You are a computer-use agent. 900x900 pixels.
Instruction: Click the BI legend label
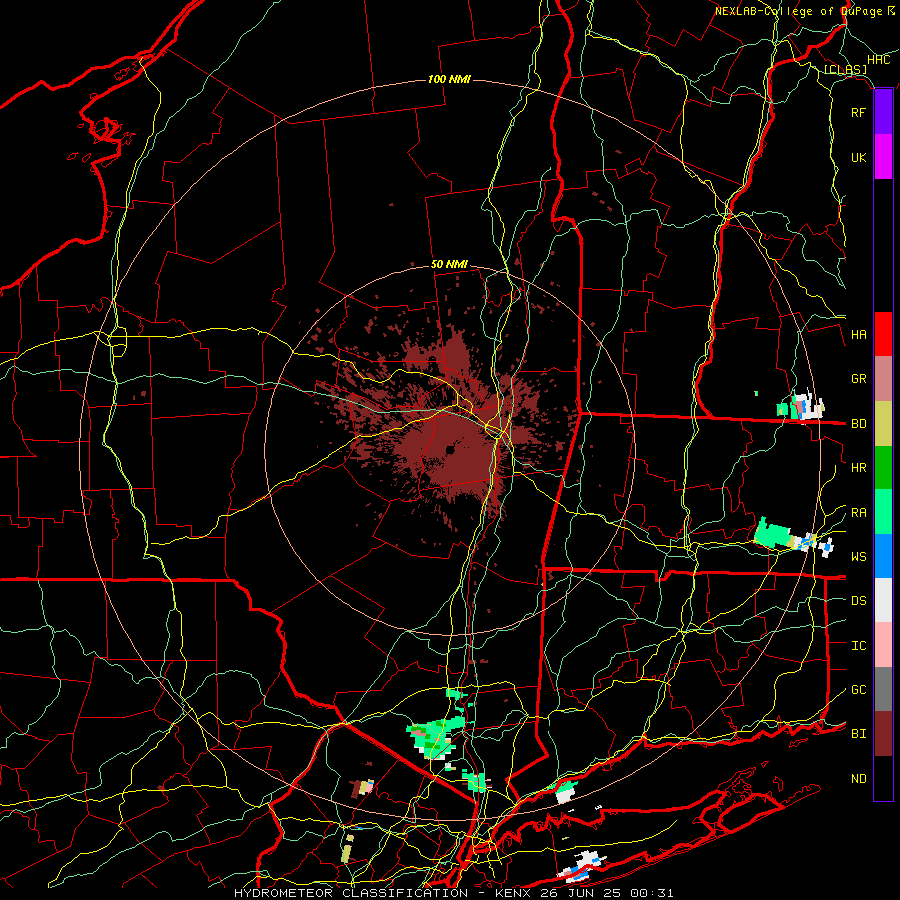(x=858, y=734)
